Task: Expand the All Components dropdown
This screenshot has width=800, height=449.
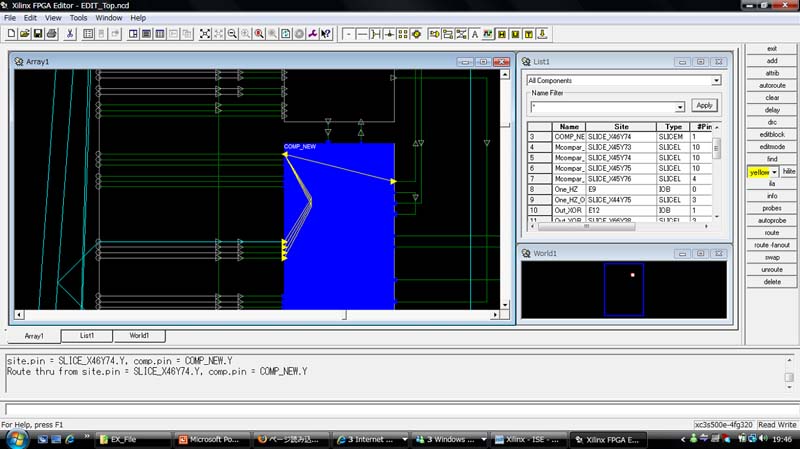Action: pyautogui.click(x=716, y=81)
